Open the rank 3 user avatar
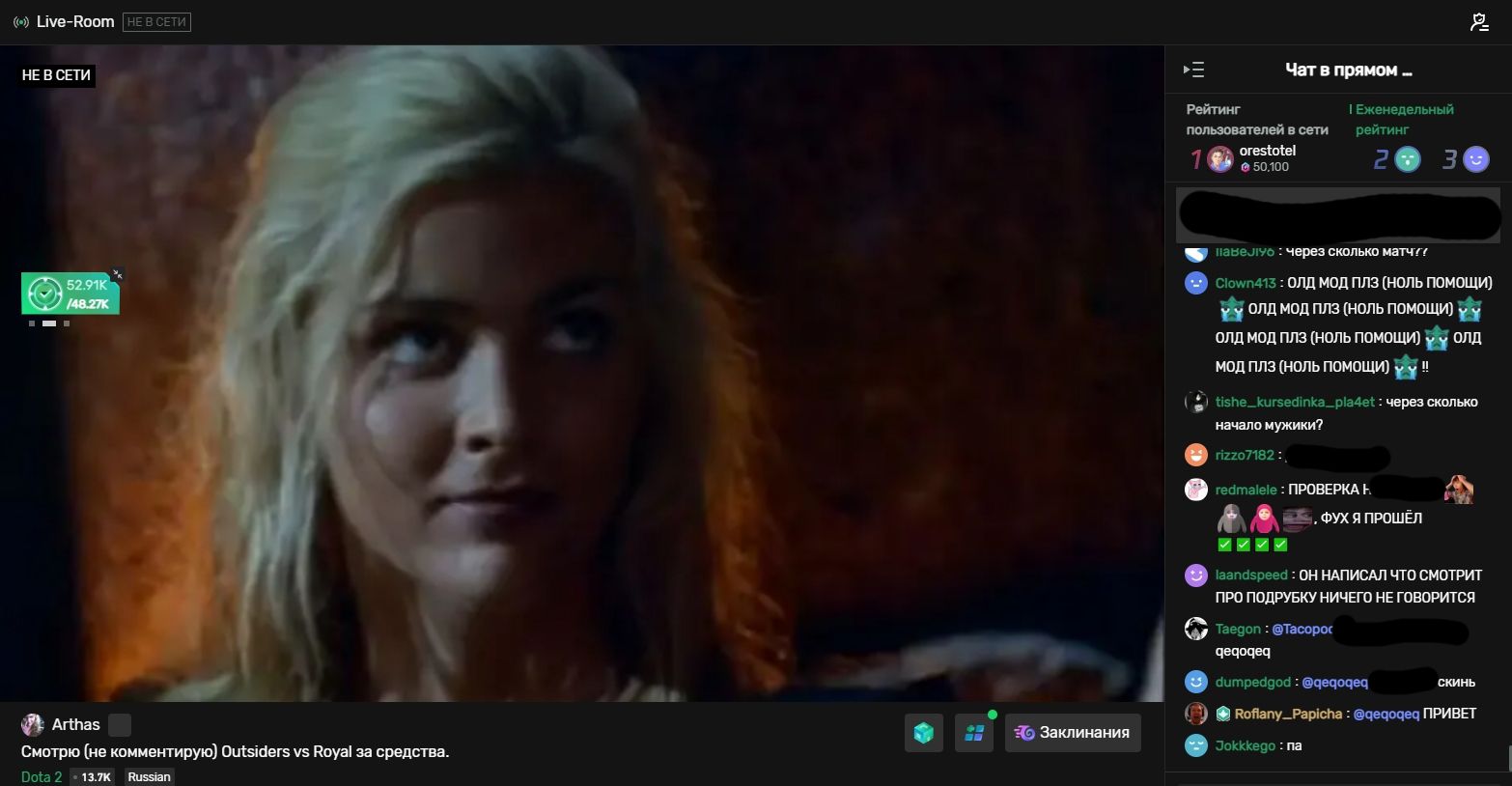Image resolution: width=1512 pixels, height=786 pixels. coord(1476,159)
